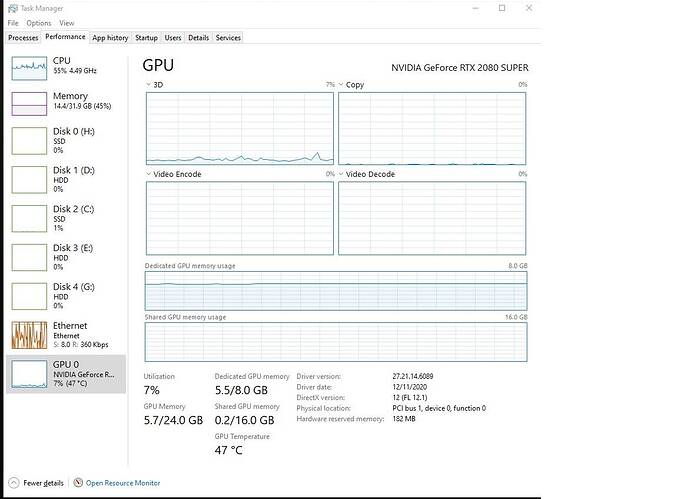Viewport: 678px width, 499px height.
Task: Select the CPU graph thumbnail in sidebar
Action: point(29,68)
